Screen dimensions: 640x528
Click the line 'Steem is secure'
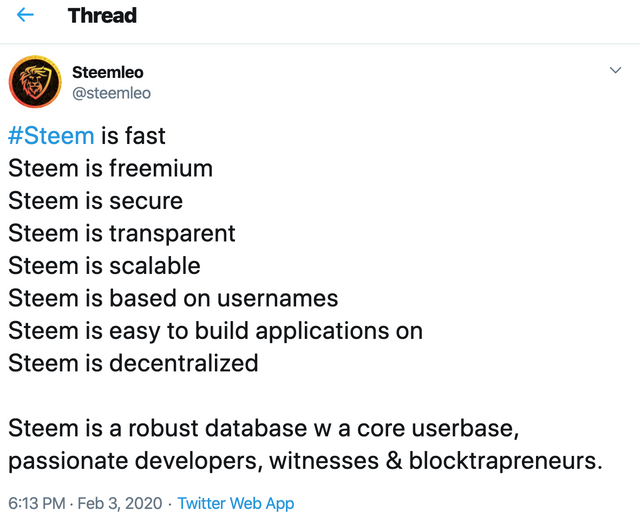[x=96, y=201]
